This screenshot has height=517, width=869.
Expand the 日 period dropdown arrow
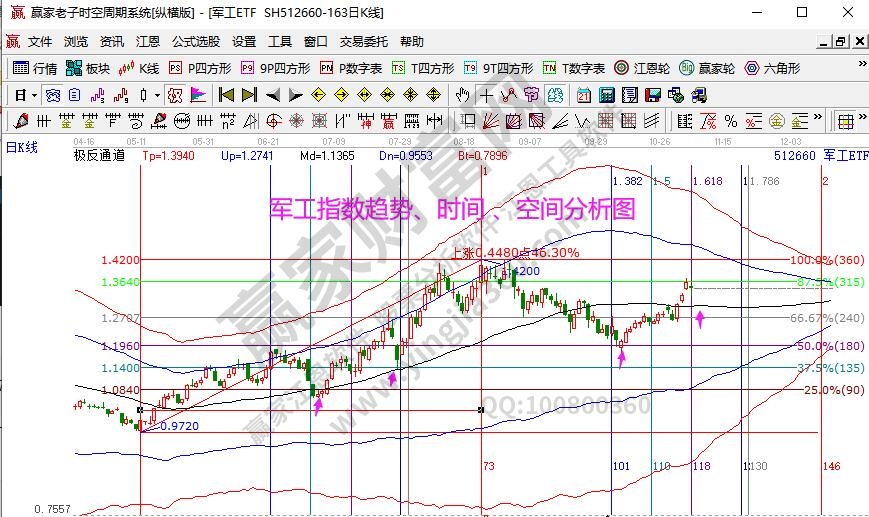point(34,95)
